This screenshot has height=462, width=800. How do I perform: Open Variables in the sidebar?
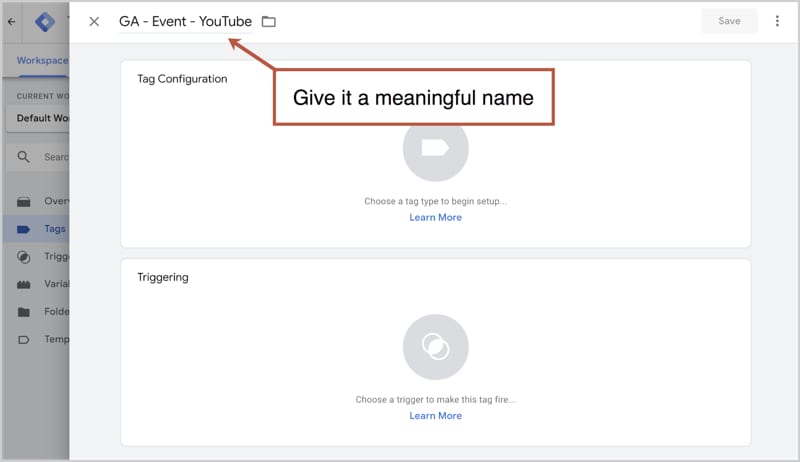(x=38, y=284)
